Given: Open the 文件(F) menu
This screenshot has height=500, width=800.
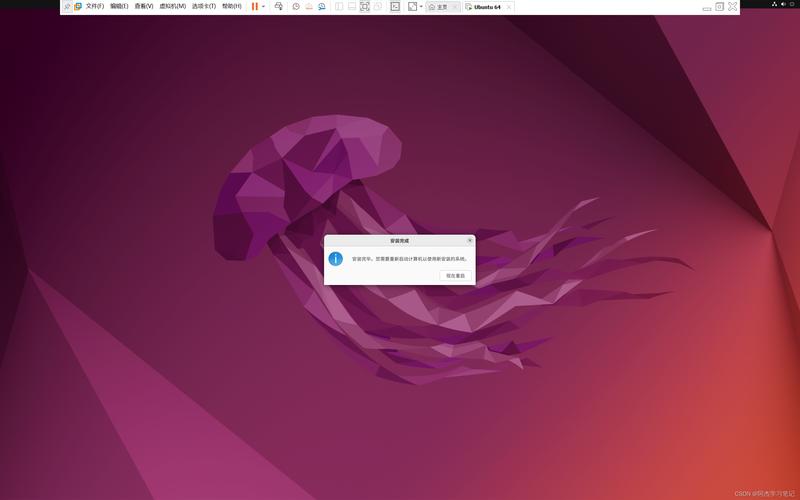Looking at the screenshot, I should click(x=95, y=7).
